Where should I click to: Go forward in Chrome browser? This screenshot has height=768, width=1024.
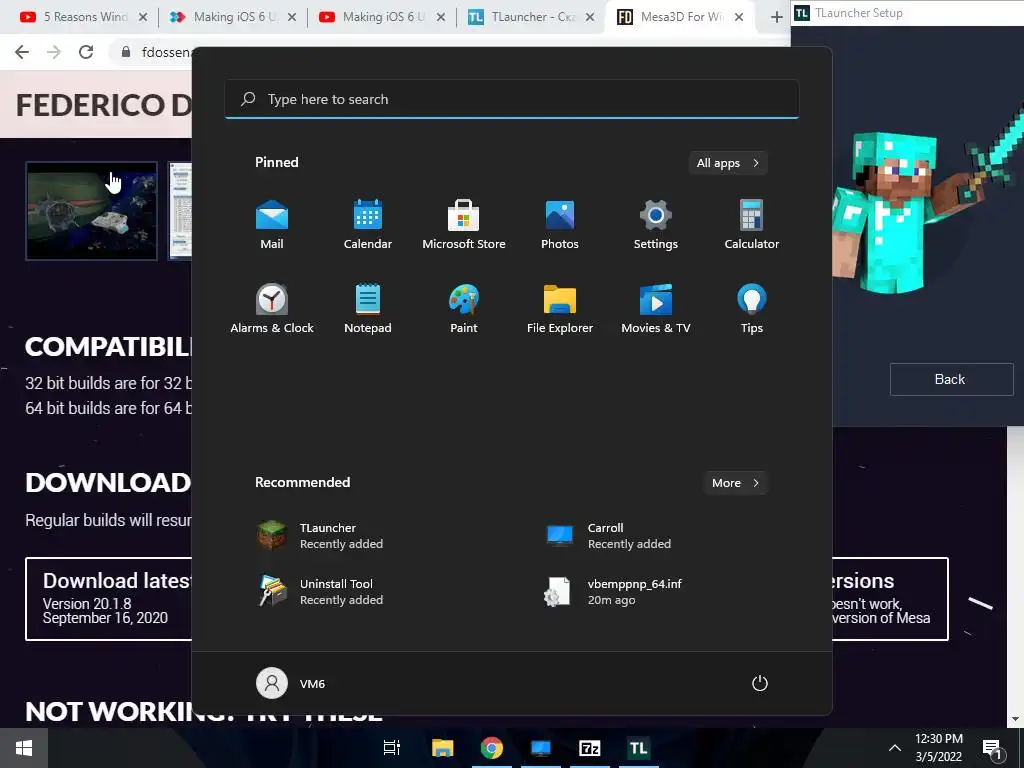pos(54,52)
